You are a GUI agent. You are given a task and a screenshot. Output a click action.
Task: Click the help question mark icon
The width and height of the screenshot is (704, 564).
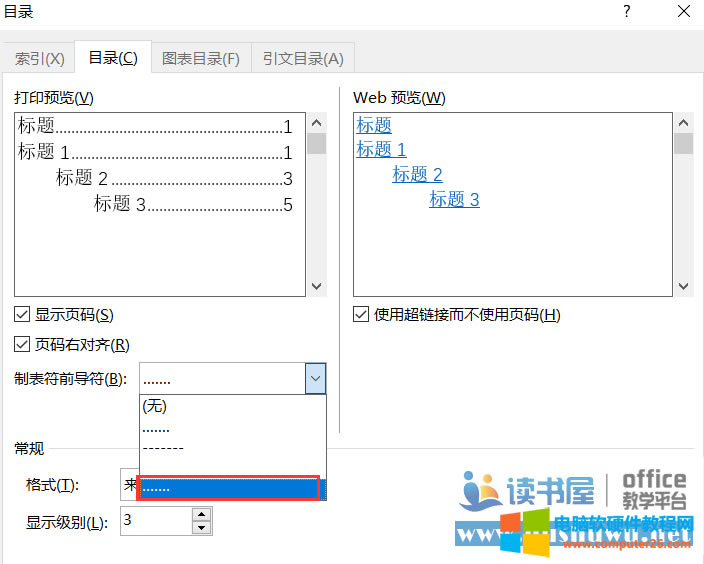[x=627, y=11]
